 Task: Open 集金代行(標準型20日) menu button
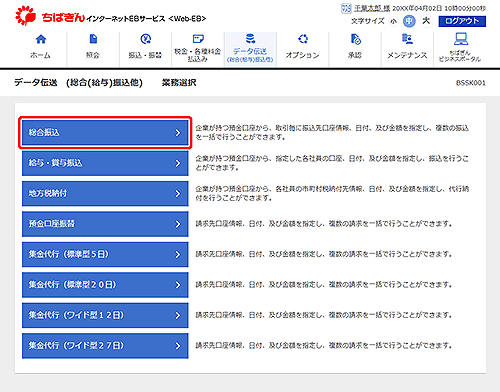[x=105, y=285]
